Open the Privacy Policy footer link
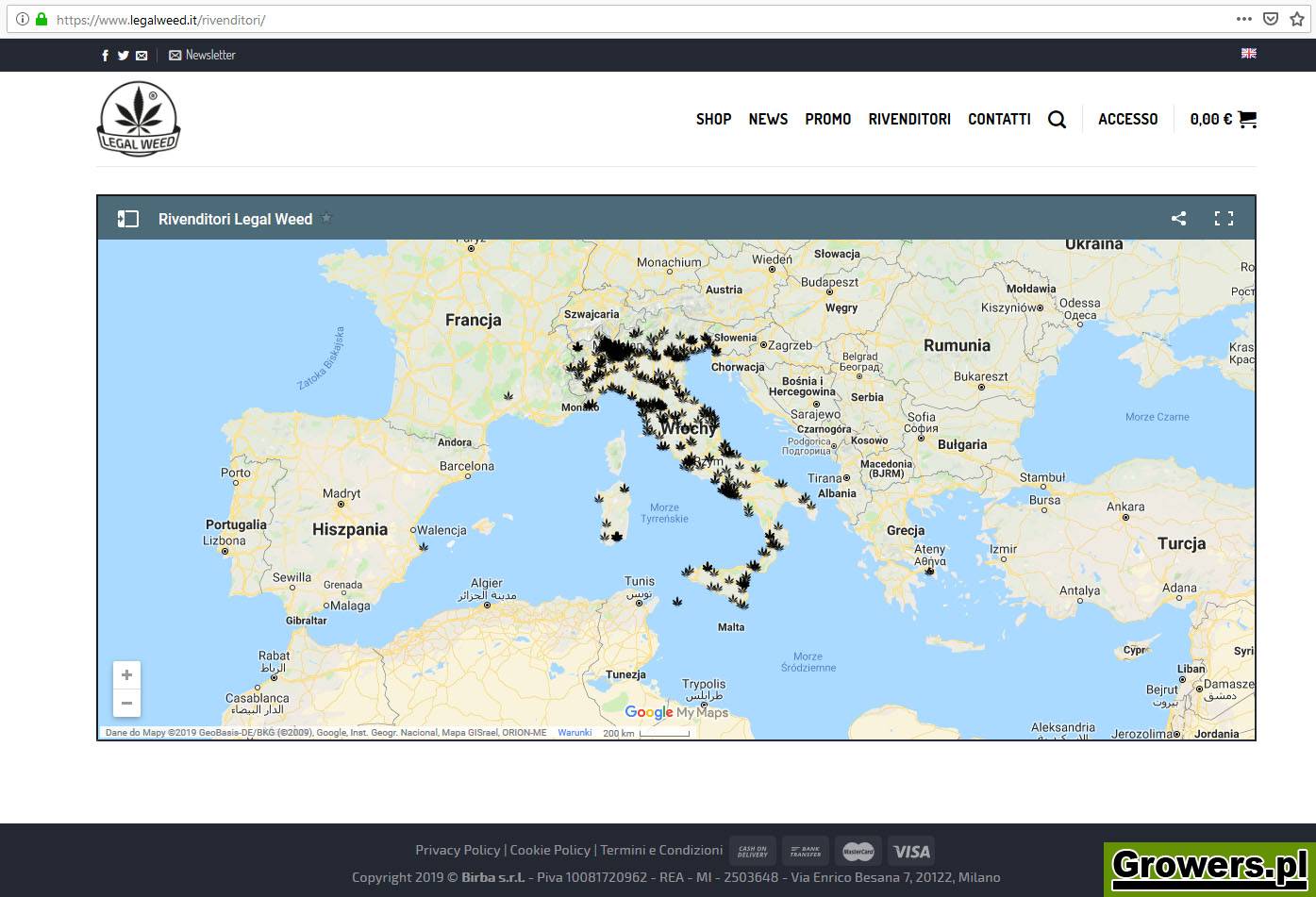1316x897 pixels. coord(458,850)
